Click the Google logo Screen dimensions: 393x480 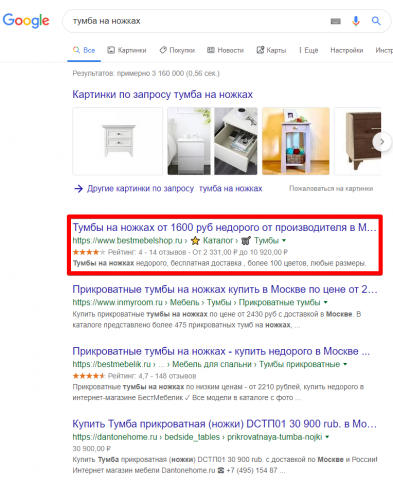(26, 21)
